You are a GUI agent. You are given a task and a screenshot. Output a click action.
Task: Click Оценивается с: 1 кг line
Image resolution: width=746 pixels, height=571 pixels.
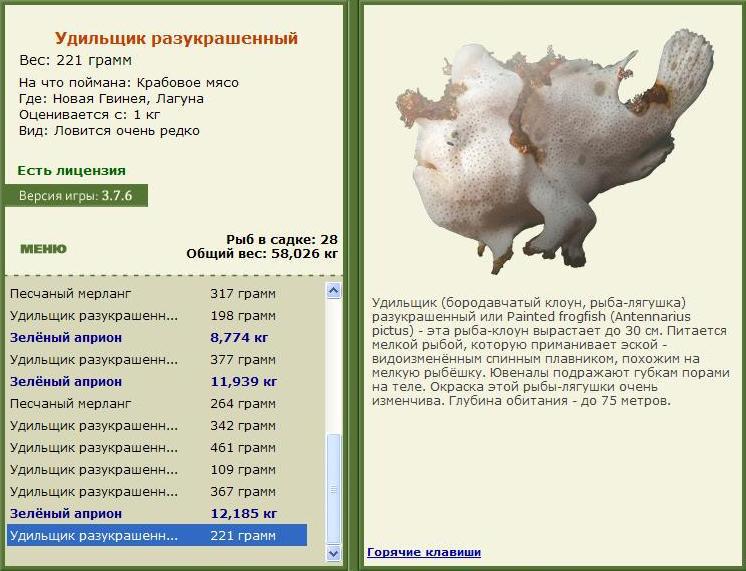[89, 115]
